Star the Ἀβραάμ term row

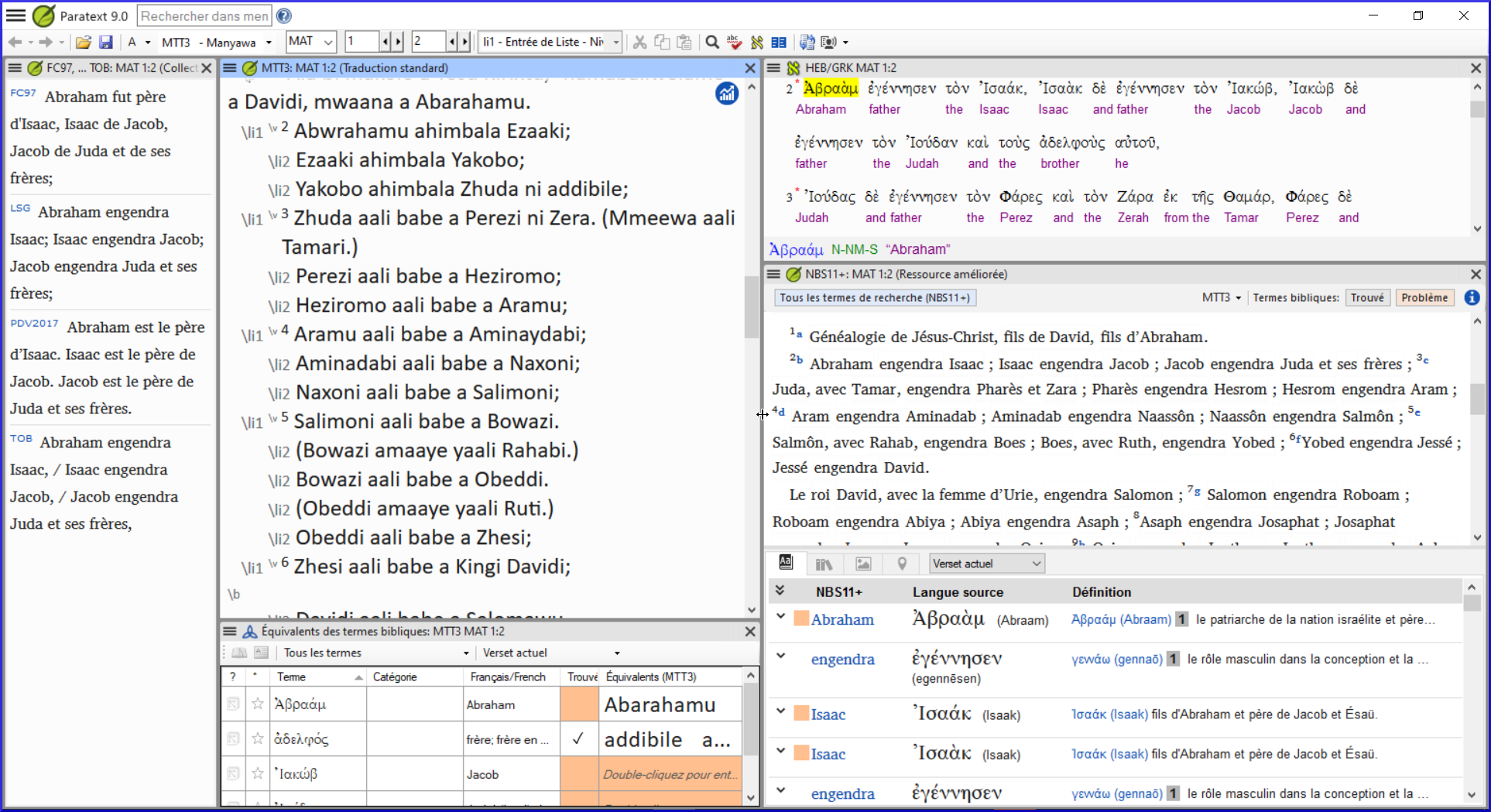coord(258,704)
